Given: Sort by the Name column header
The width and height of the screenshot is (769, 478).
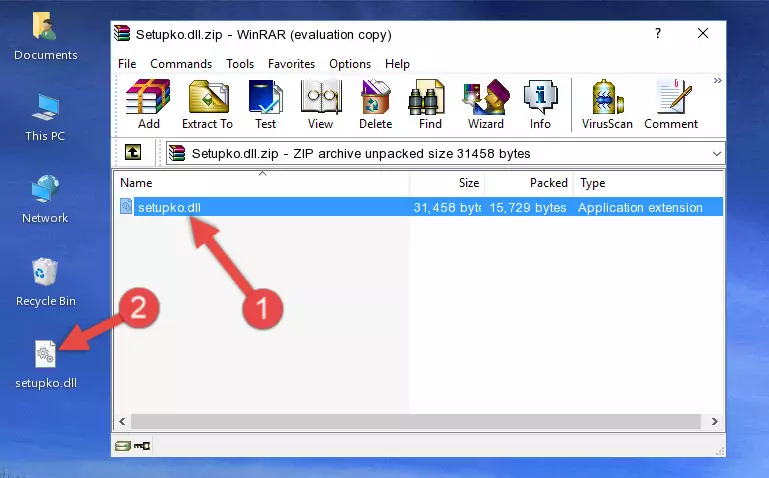Looking at the screenshot, I should coord(262,183).
